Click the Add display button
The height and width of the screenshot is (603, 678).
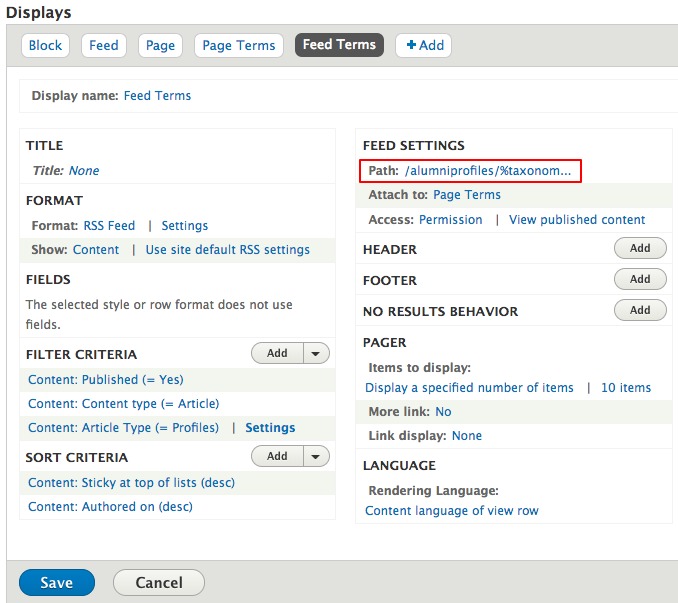click(423, 45)
